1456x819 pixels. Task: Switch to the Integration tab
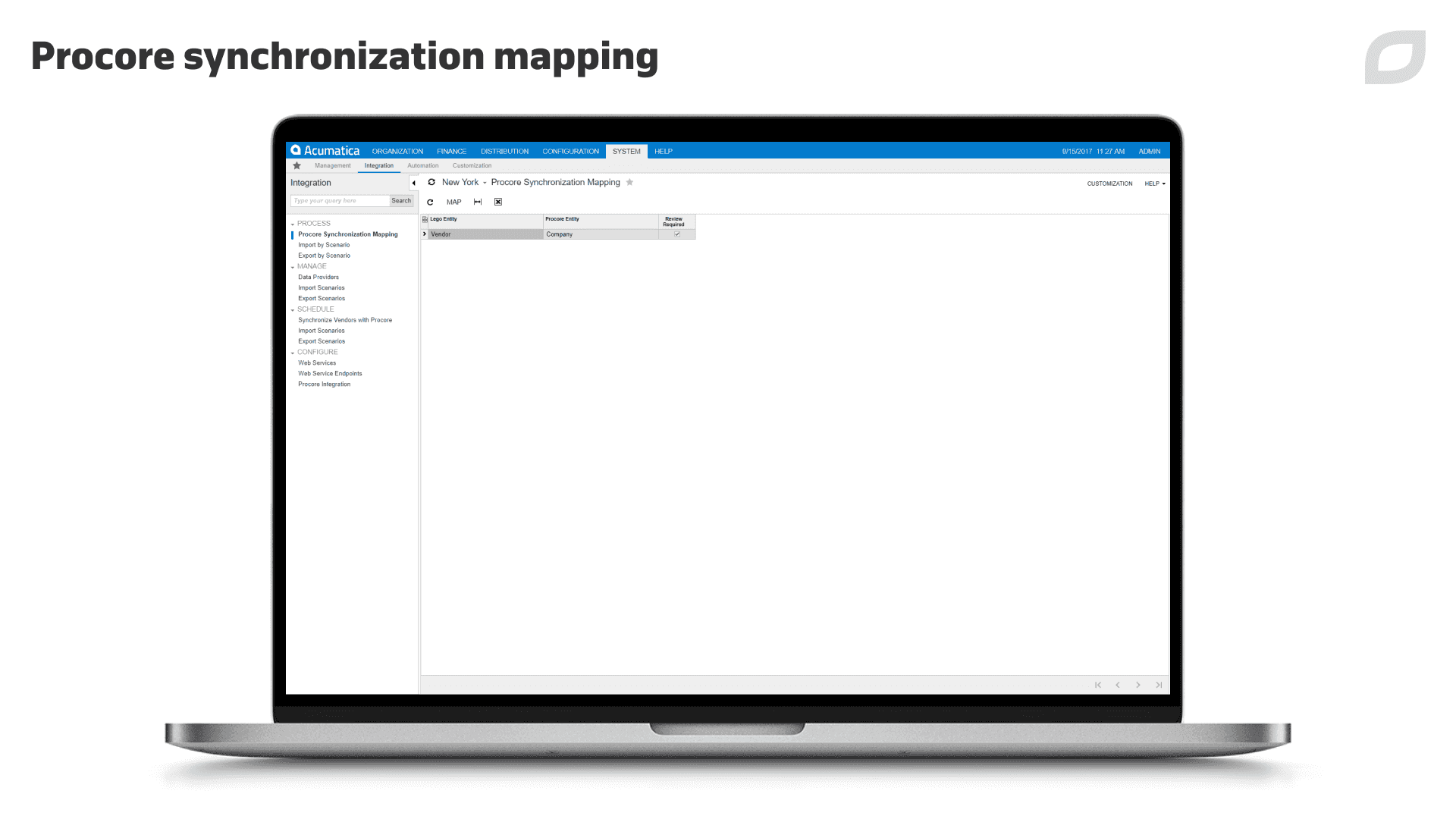pos(379,165)
